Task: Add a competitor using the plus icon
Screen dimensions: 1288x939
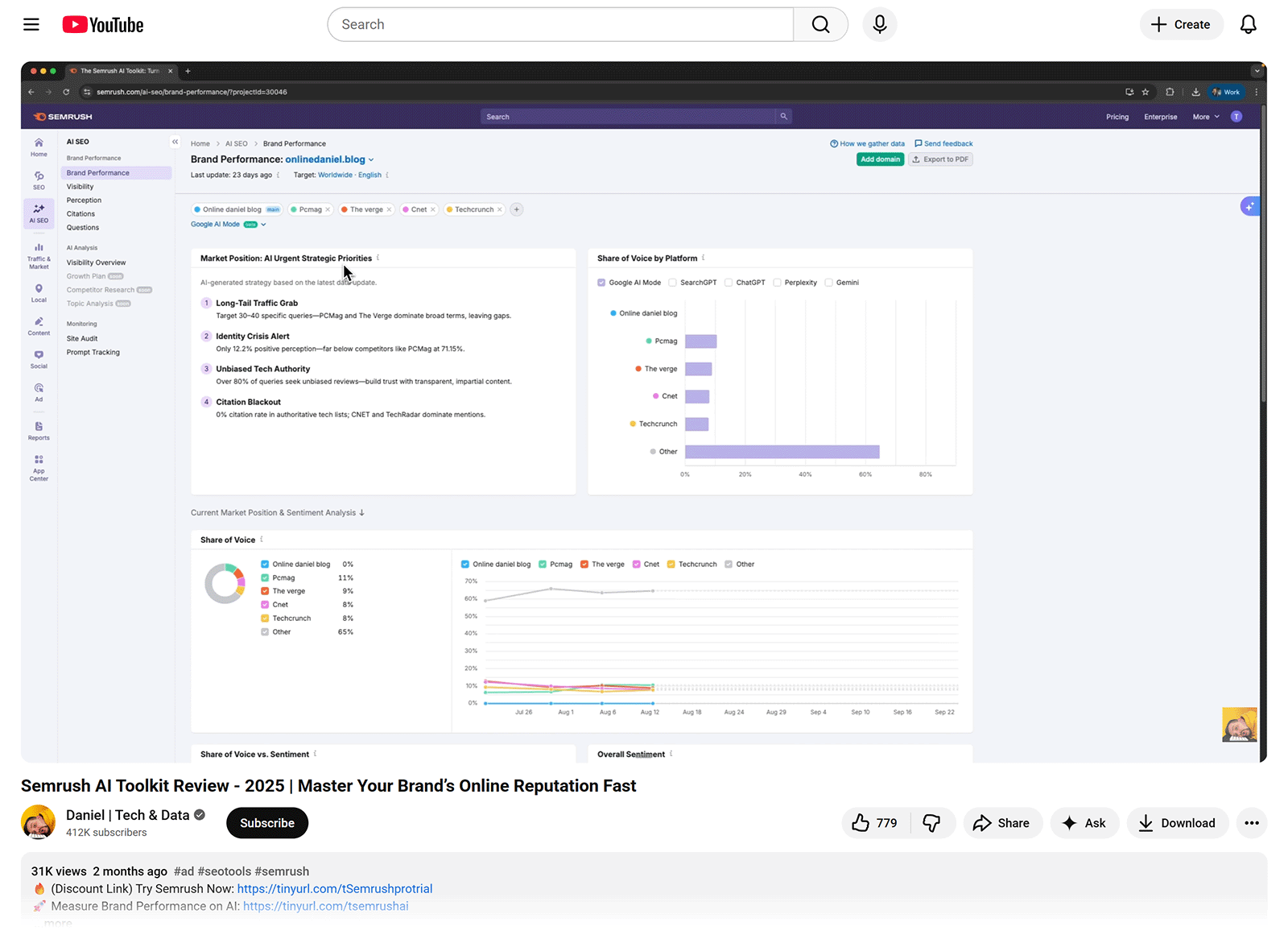Action: [516, 209]
